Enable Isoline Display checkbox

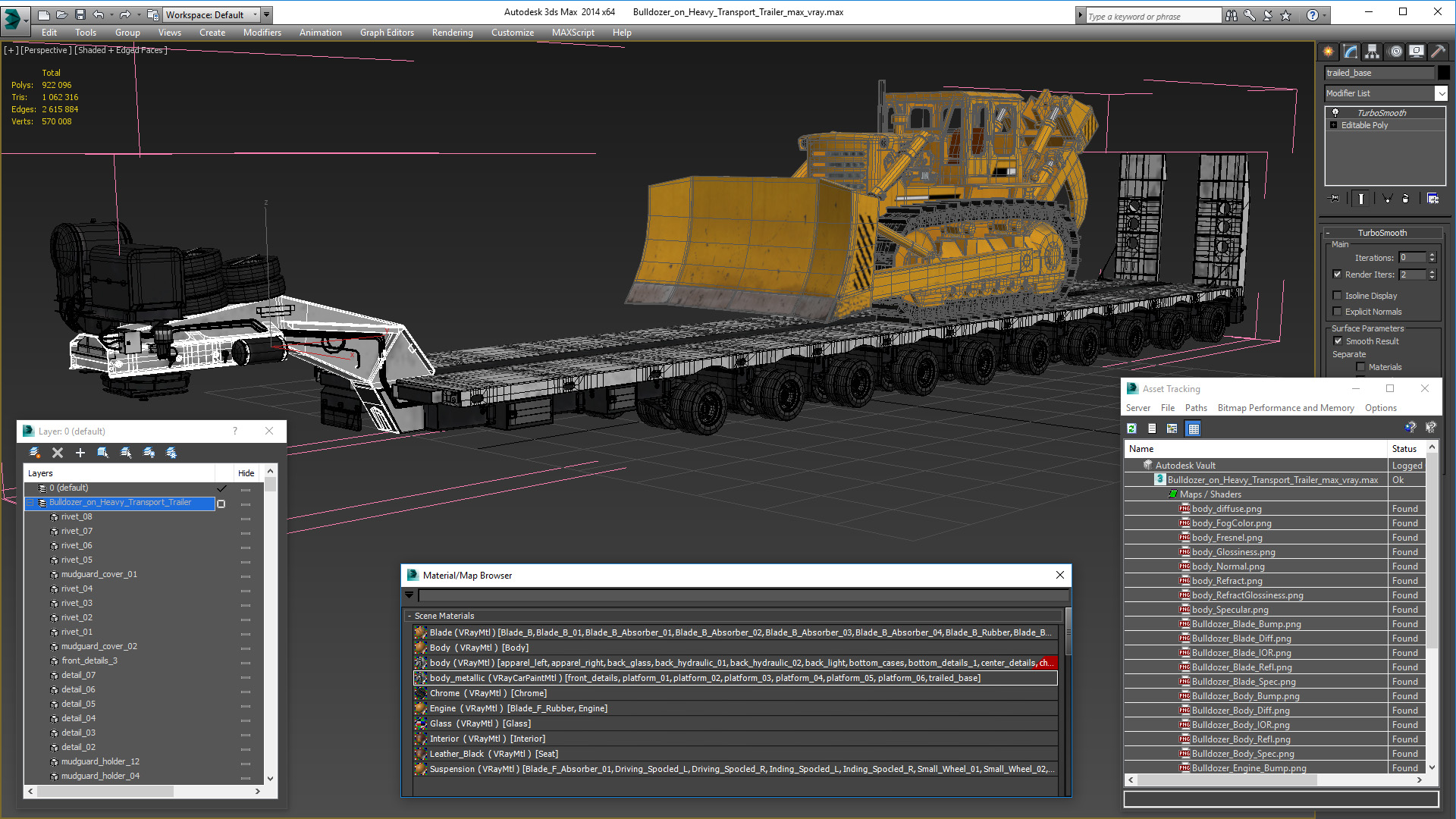pyautogui.click(x=1337, y=296)
